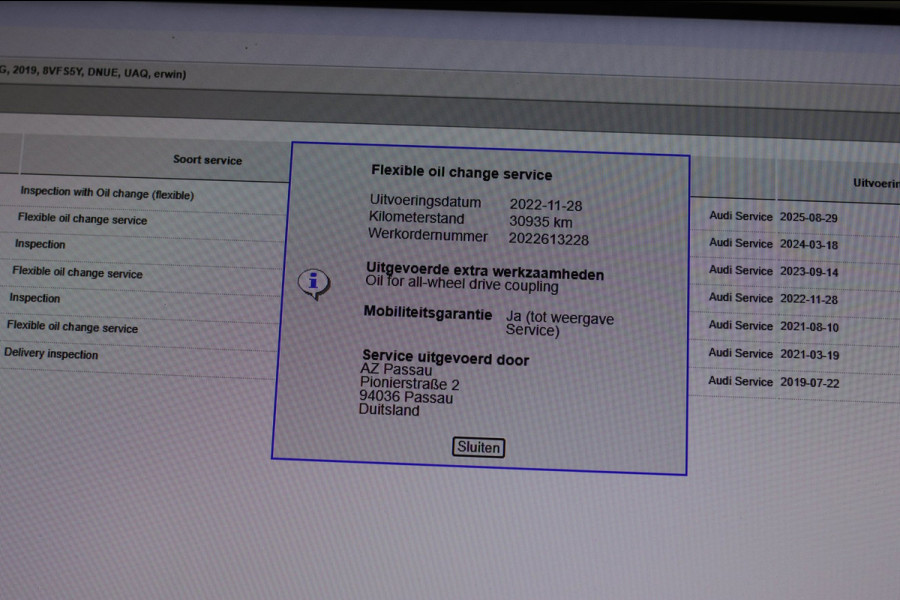
Task: Click 'Audi Service' beside the 2019-07-22 date
Action: click(x=740, y=381)
